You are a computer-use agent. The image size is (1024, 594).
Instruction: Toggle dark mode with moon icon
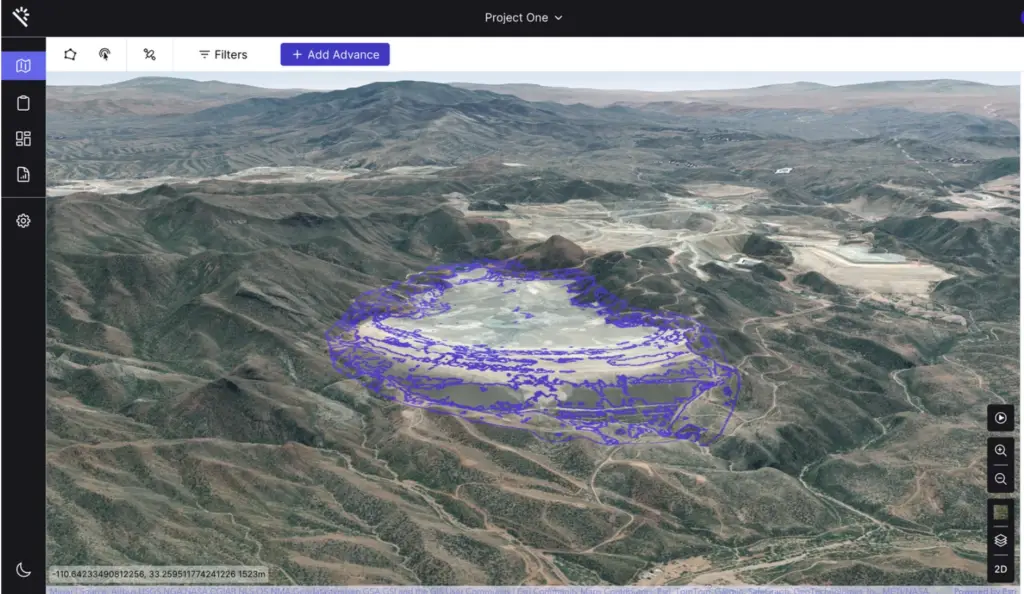tap(23, 570)
